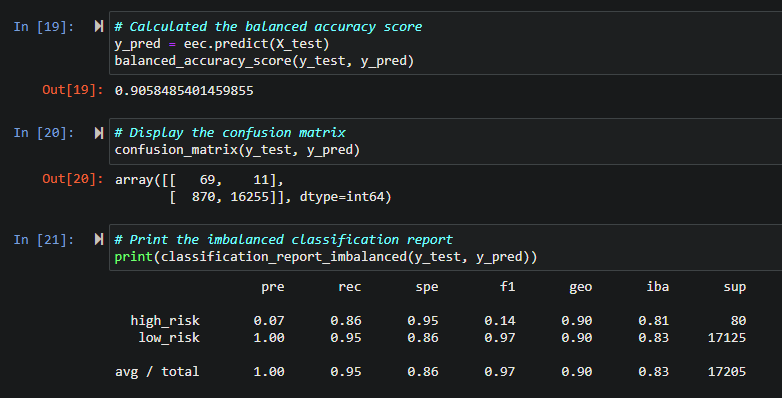Click the low_risk f1 value 0.97

(x=500, y=338)
